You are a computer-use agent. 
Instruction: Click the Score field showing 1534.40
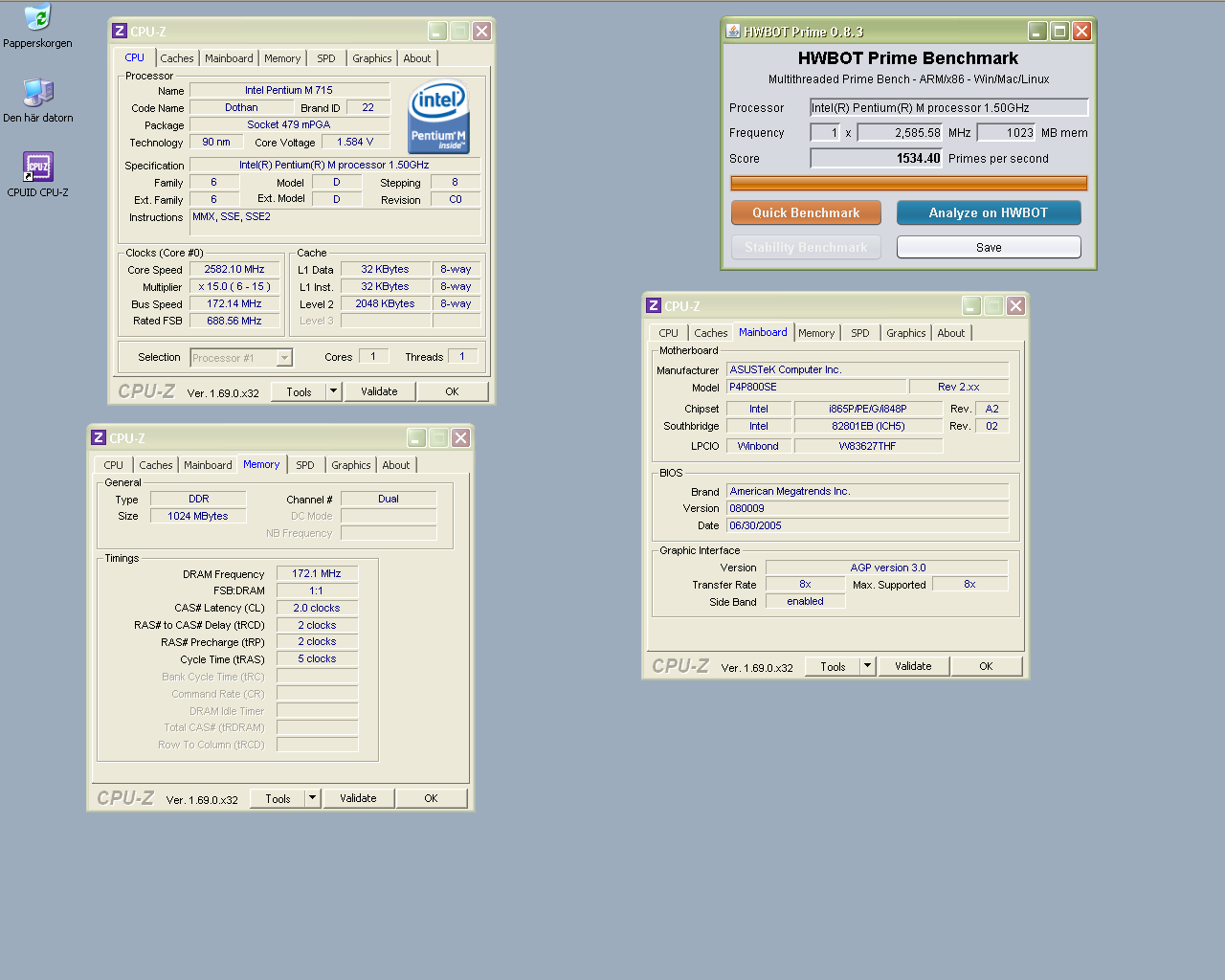(x=877, y=158)
